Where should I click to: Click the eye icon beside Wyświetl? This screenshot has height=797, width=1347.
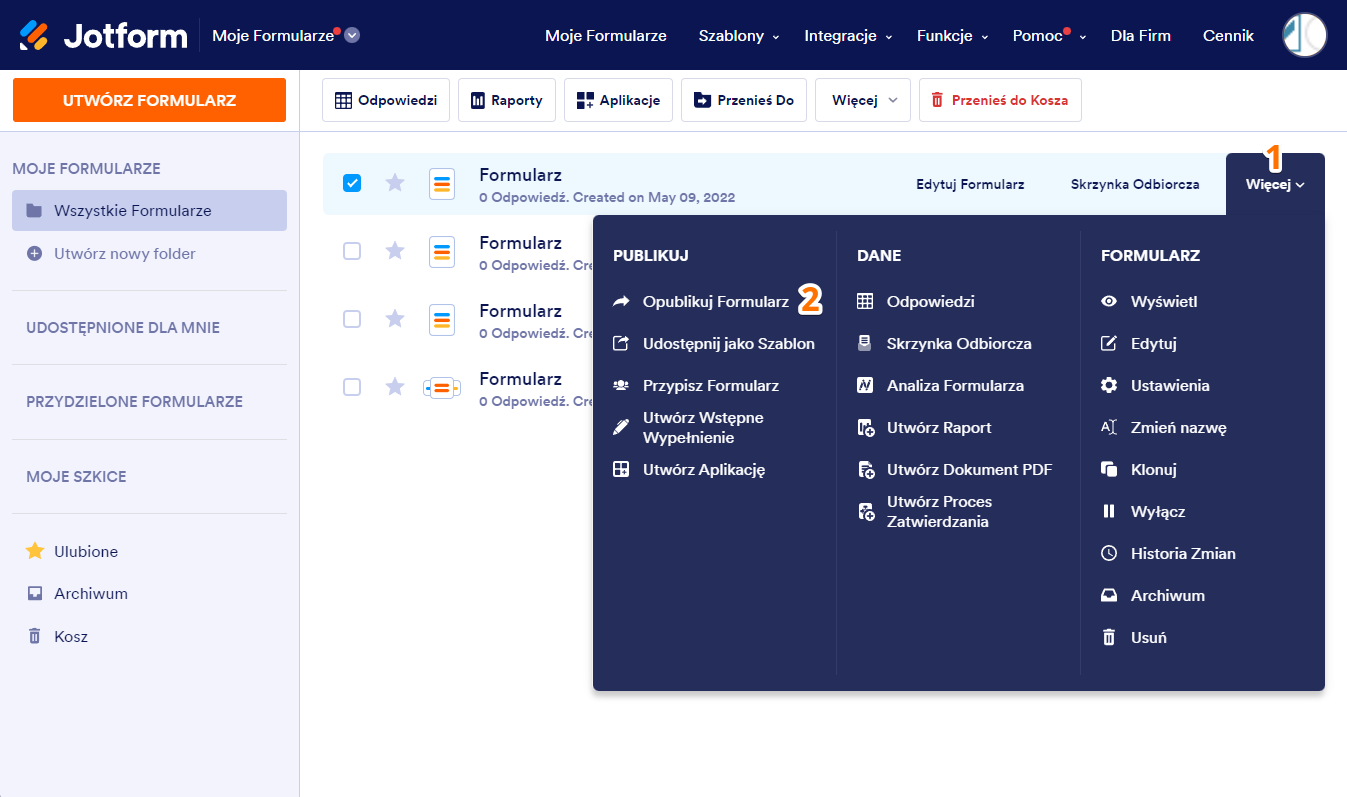click(x=1108, y=301)
